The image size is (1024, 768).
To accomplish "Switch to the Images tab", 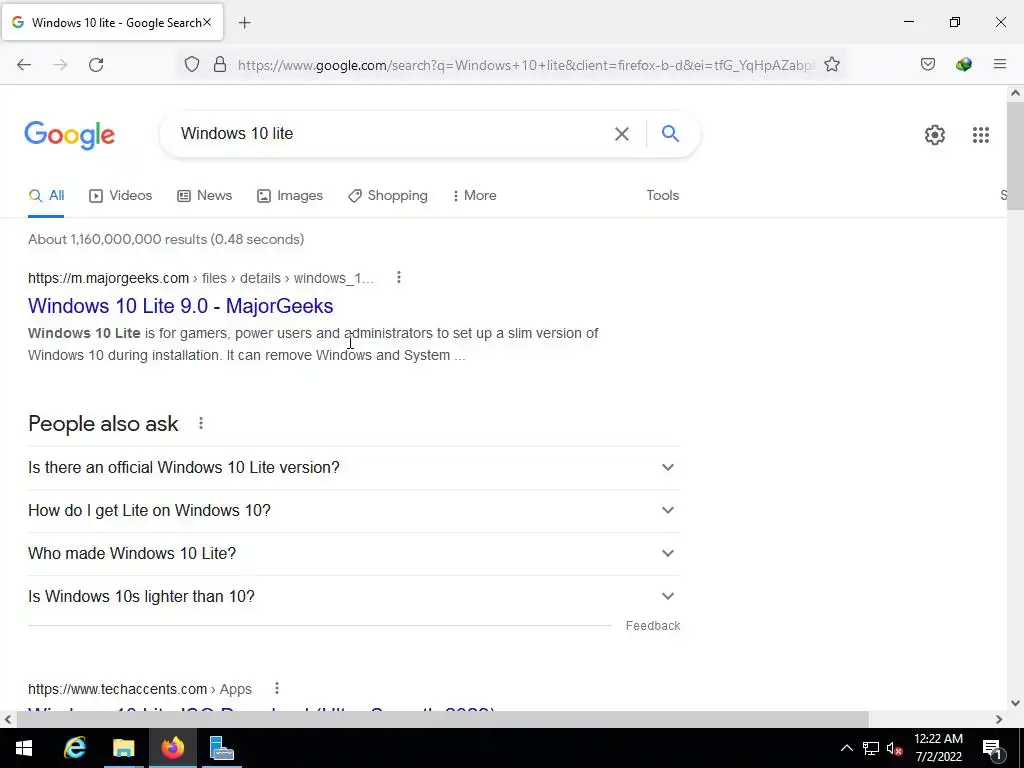I will [290, 195].
